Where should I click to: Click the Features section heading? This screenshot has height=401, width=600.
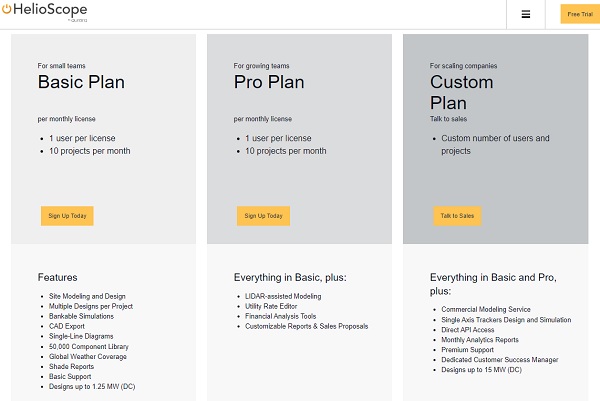pyautogui.click(x=57, y=277)
